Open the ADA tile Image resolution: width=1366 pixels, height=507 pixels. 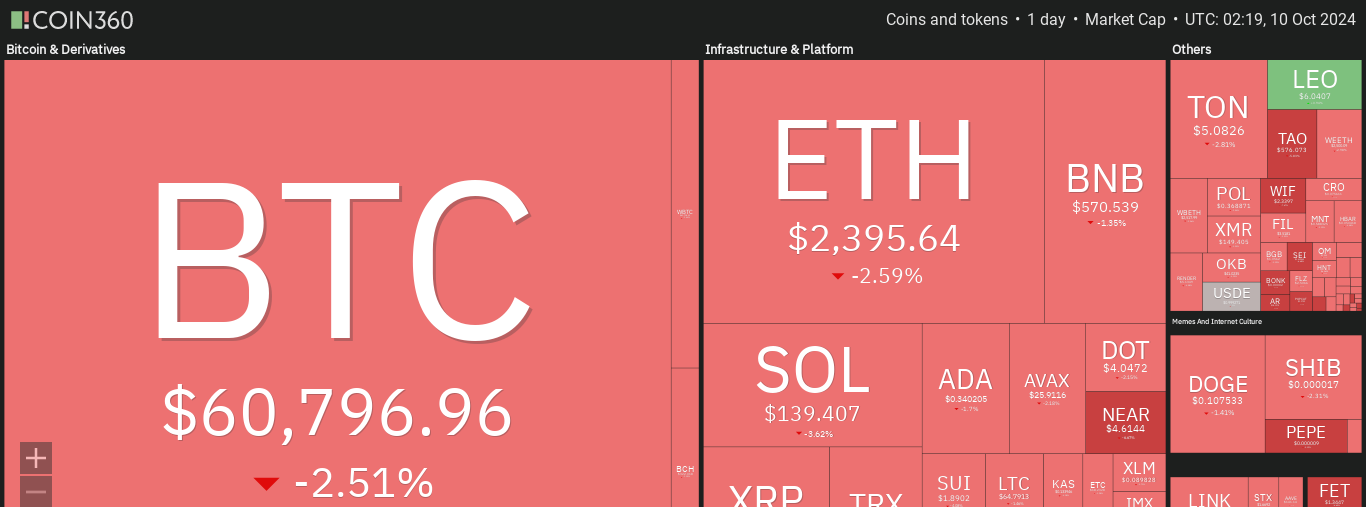[965, 388]
